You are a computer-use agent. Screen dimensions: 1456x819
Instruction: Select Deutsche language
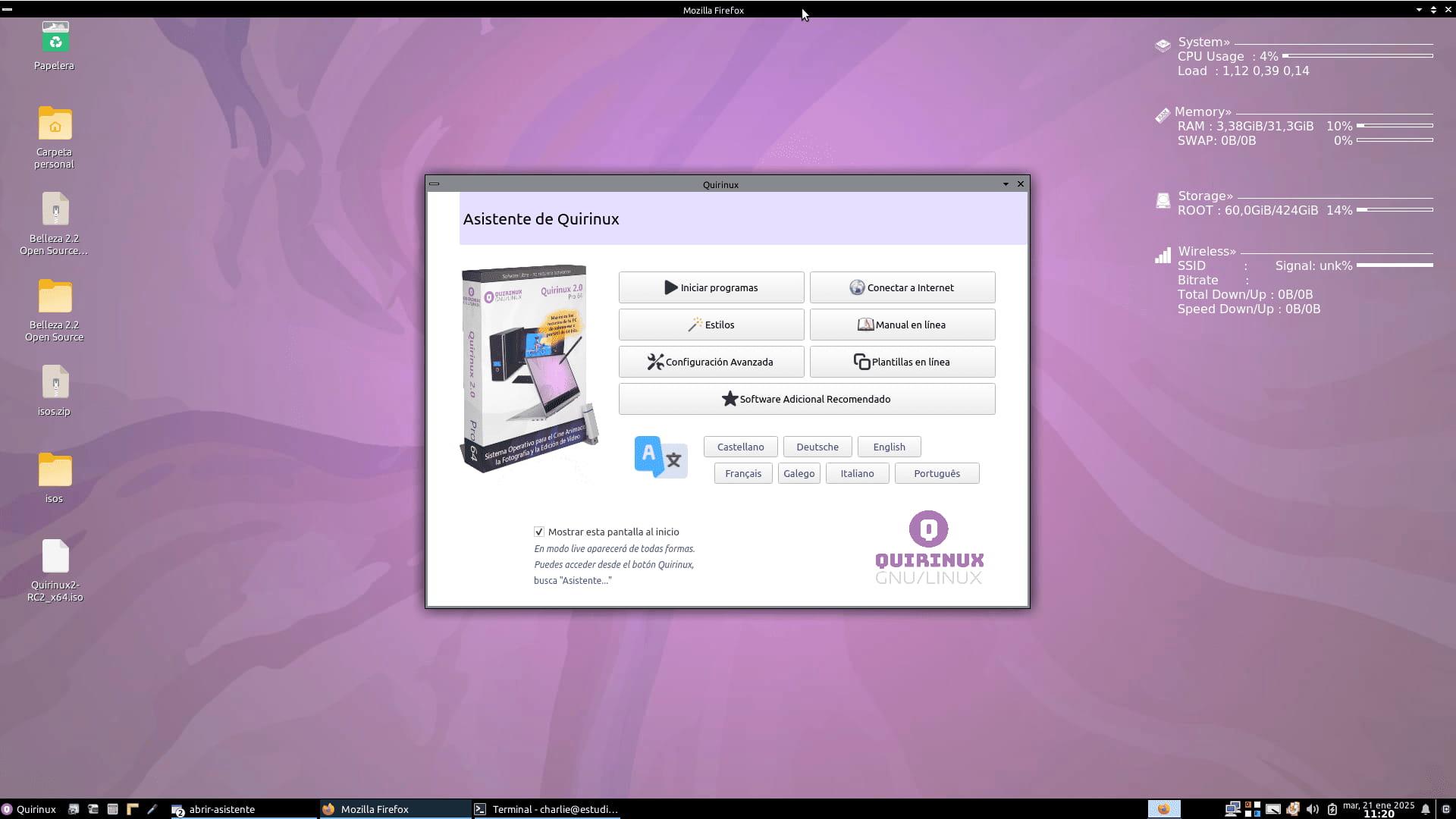pos(817,447)
